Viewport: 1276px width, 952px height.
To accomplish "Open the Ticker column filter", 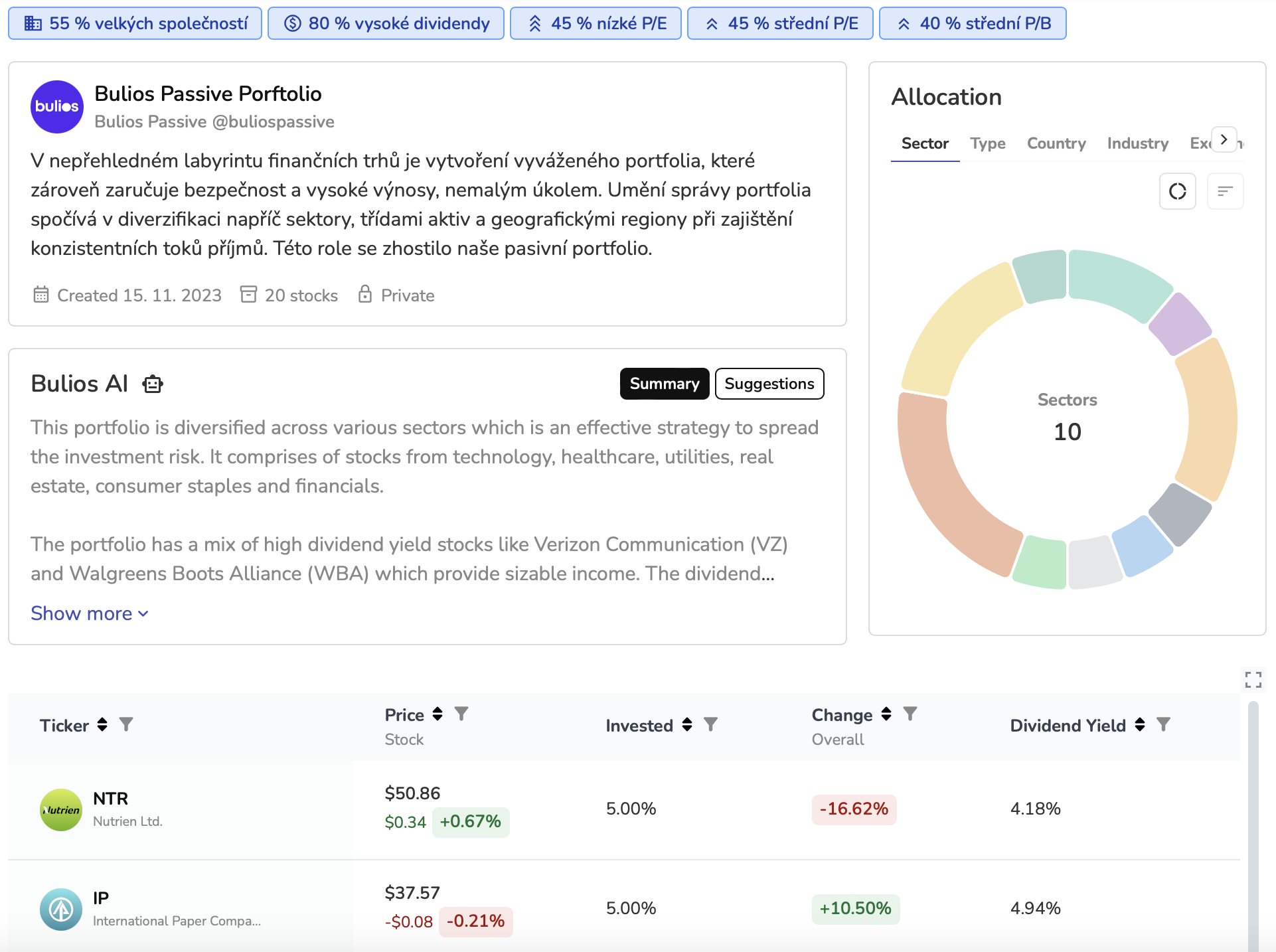I will point(126,724).
